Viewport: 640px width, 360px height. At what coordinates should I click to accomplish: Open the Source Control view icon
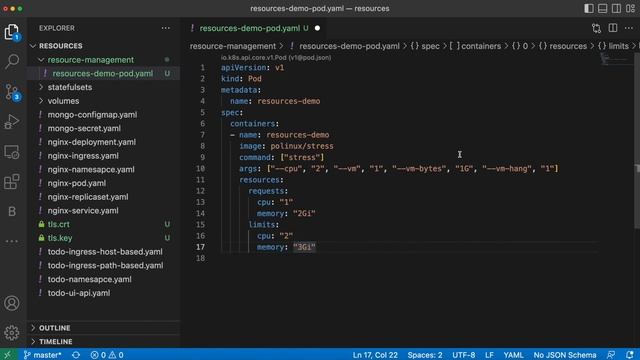(12, 92)
